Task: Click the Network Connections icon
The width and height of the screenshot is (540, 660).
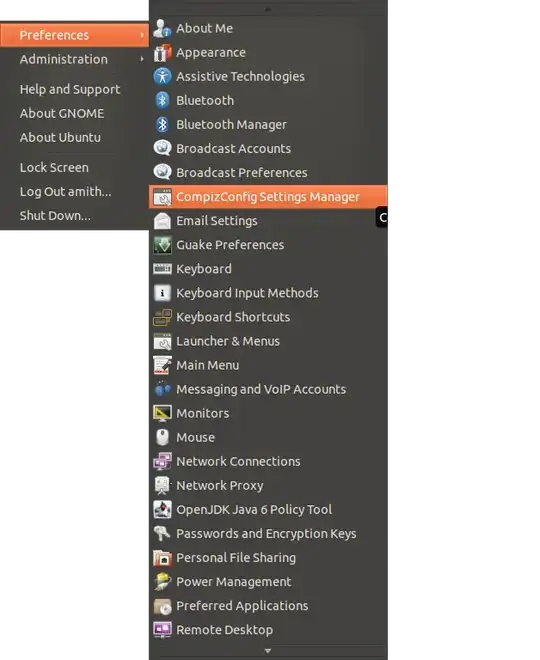Action: (x=162, y=461)
